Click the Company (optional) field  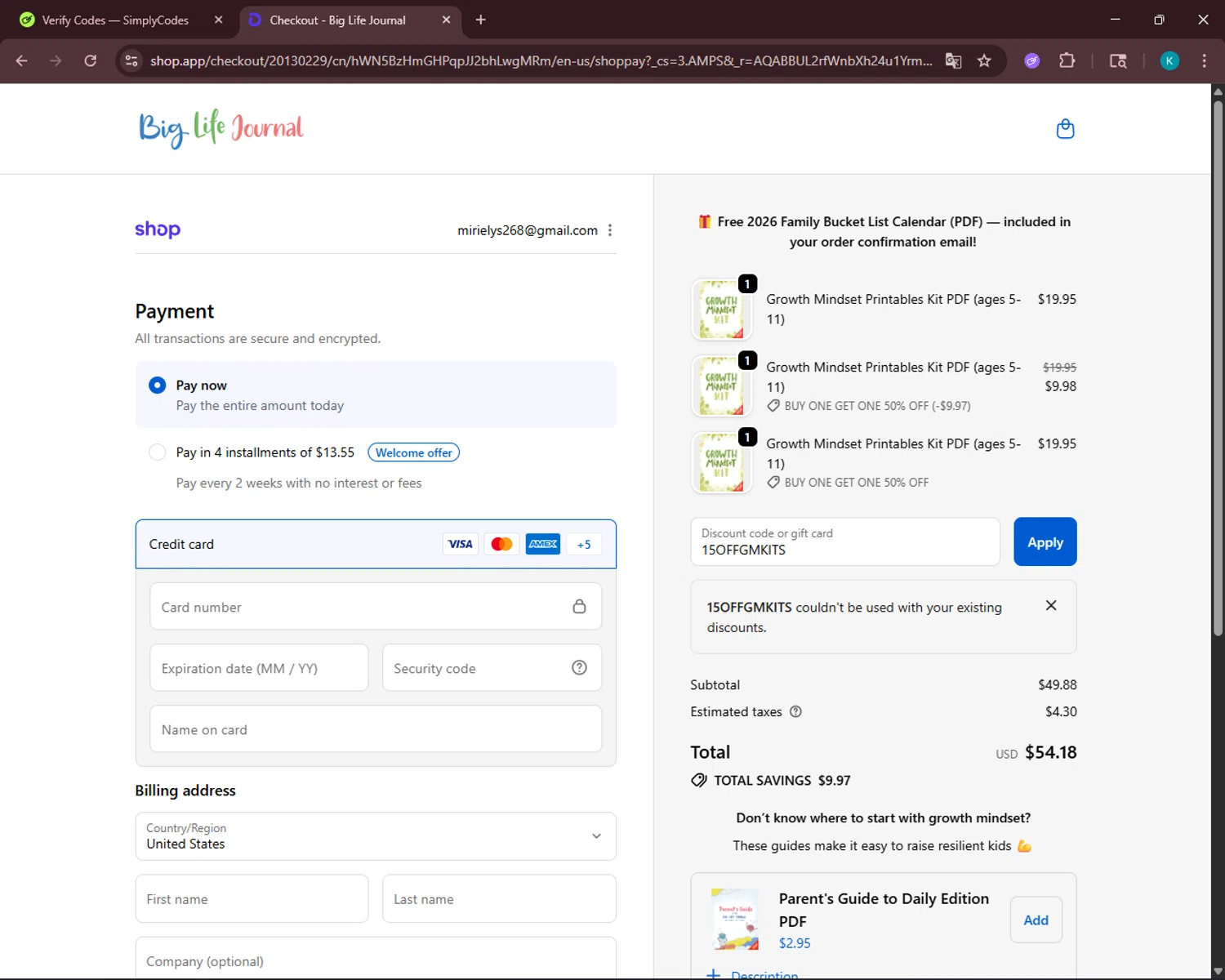pos(376,959)
